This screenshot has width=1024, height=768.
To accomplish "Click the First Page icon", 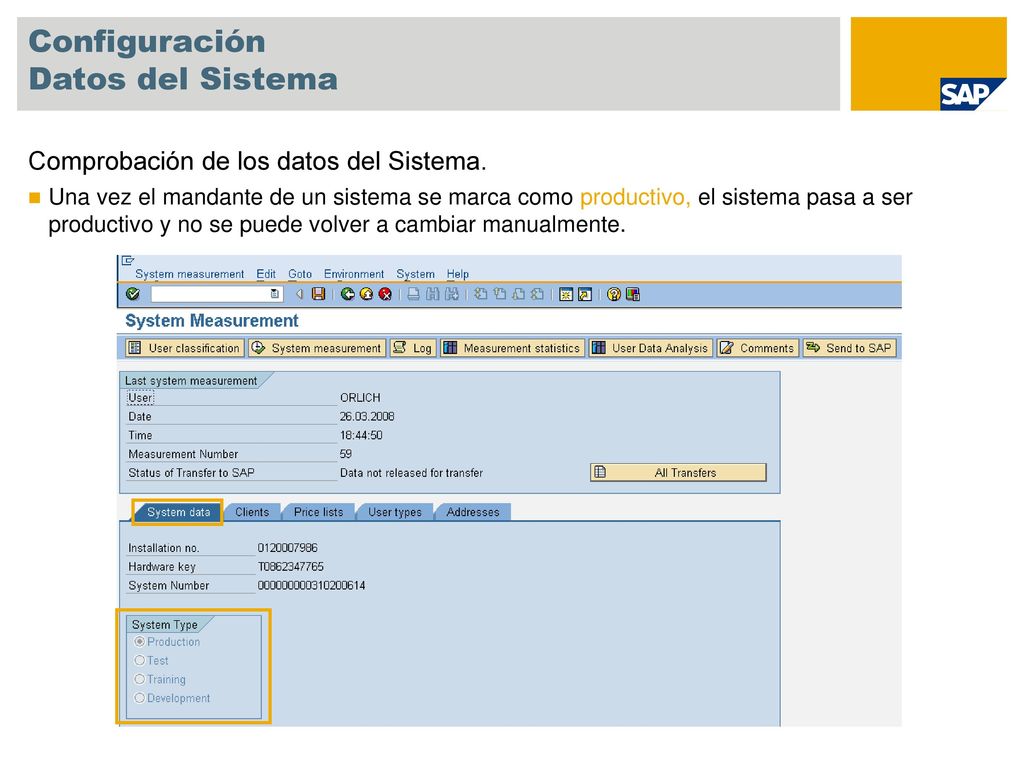I will click(481, 295).
